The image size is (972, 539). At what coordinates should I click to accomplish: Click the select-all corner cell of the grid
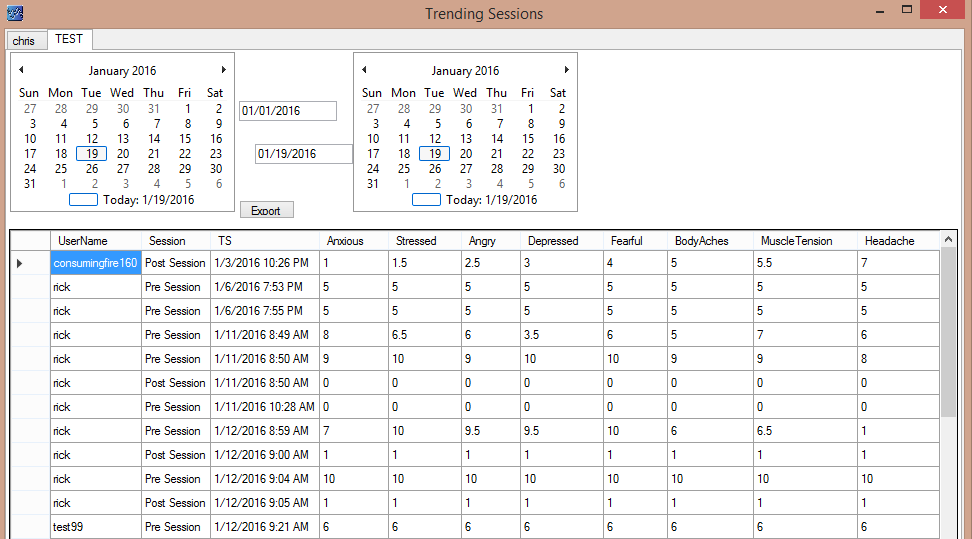coord(30,241)
